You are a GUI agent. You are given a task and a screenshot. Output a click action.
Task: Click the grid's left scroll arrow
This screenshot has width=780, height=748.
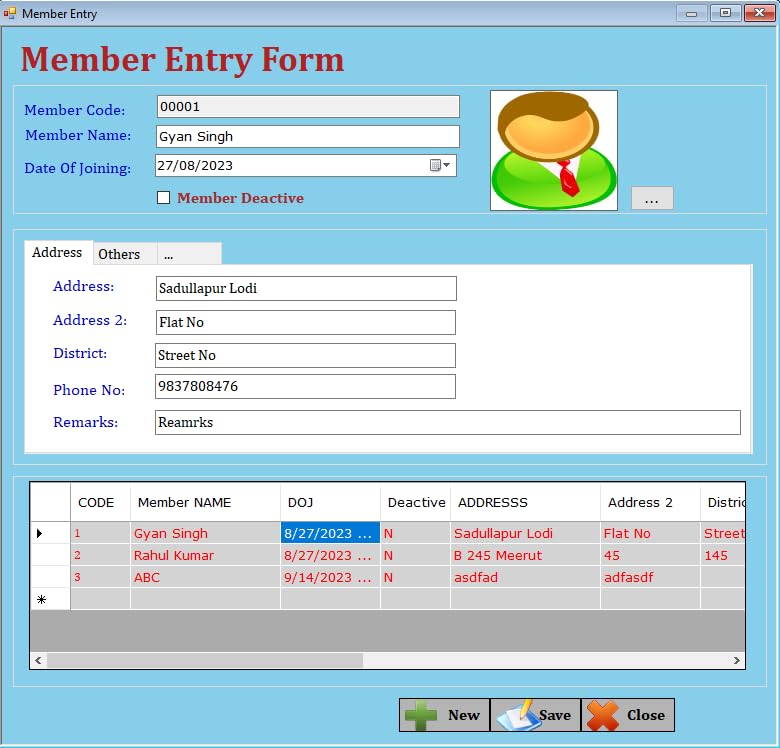click(38, 660)
